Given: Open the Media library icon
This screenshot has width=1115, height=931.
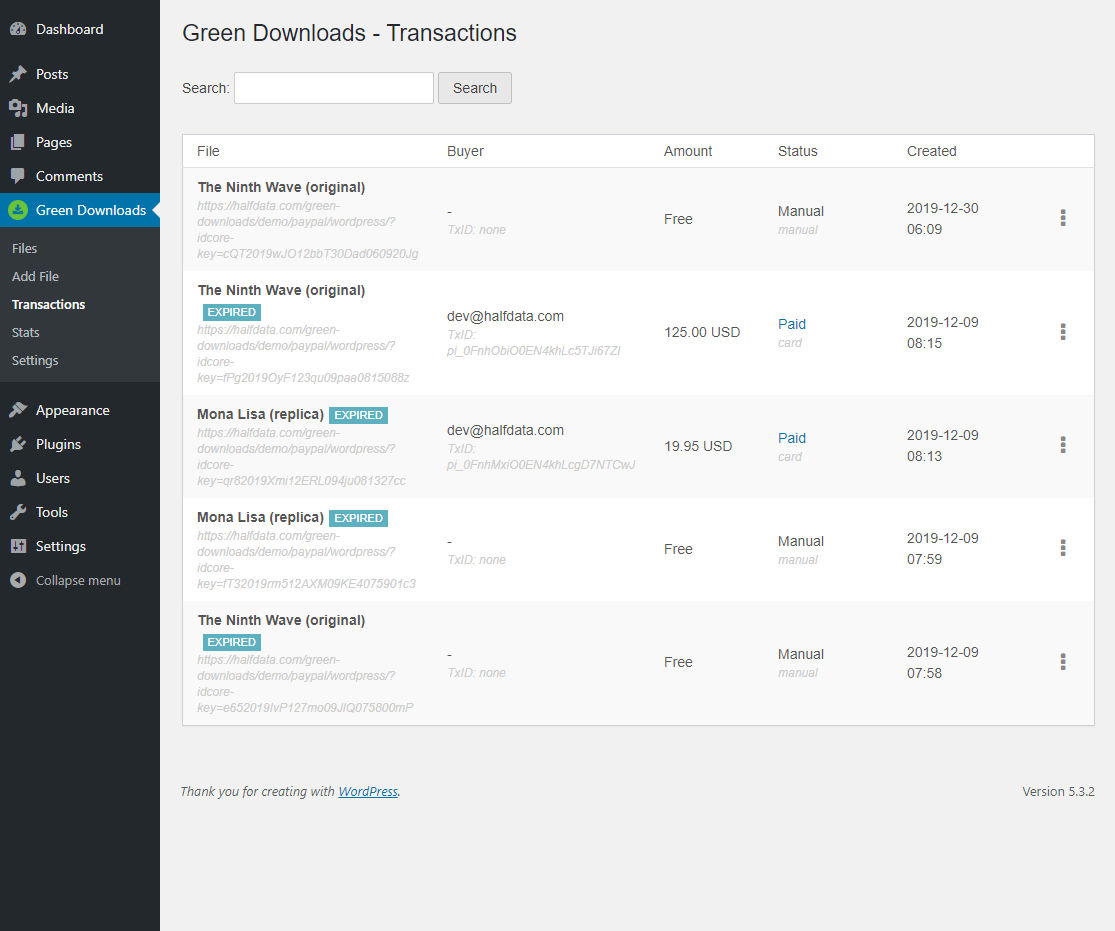Looking at the screenshot, I should pyautogui.click(x=21, y=107).
